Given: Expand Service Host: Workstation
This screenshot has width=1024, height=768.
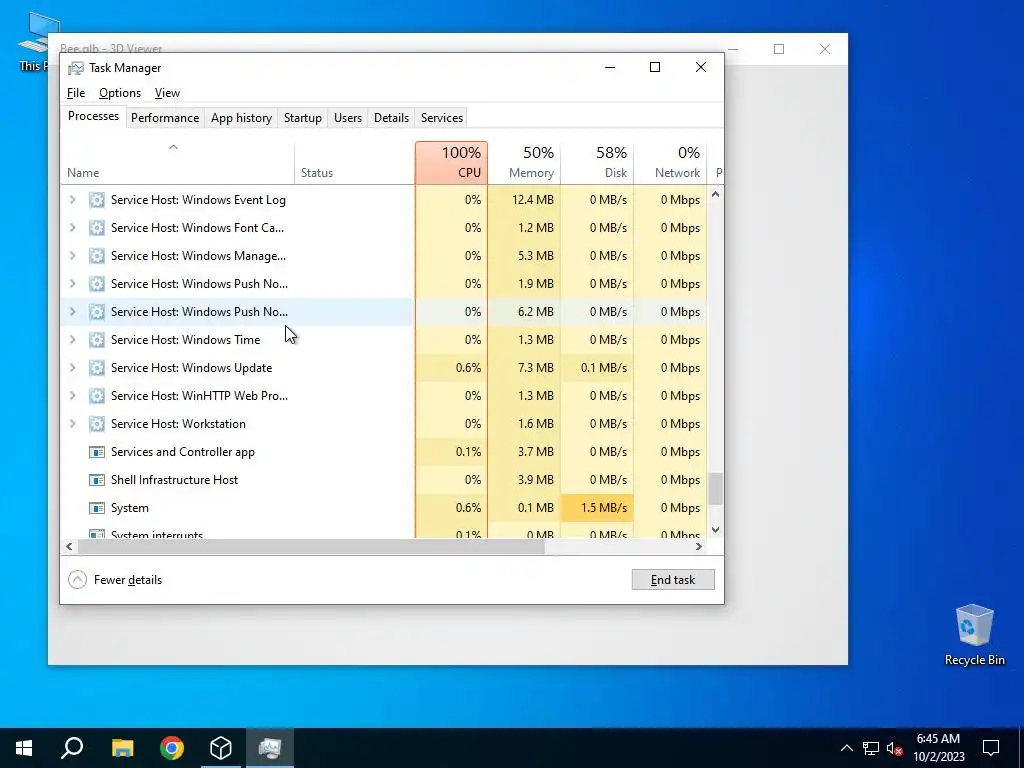Looking at the screenshot, I should pyautogui.click(x=72, y=424).
